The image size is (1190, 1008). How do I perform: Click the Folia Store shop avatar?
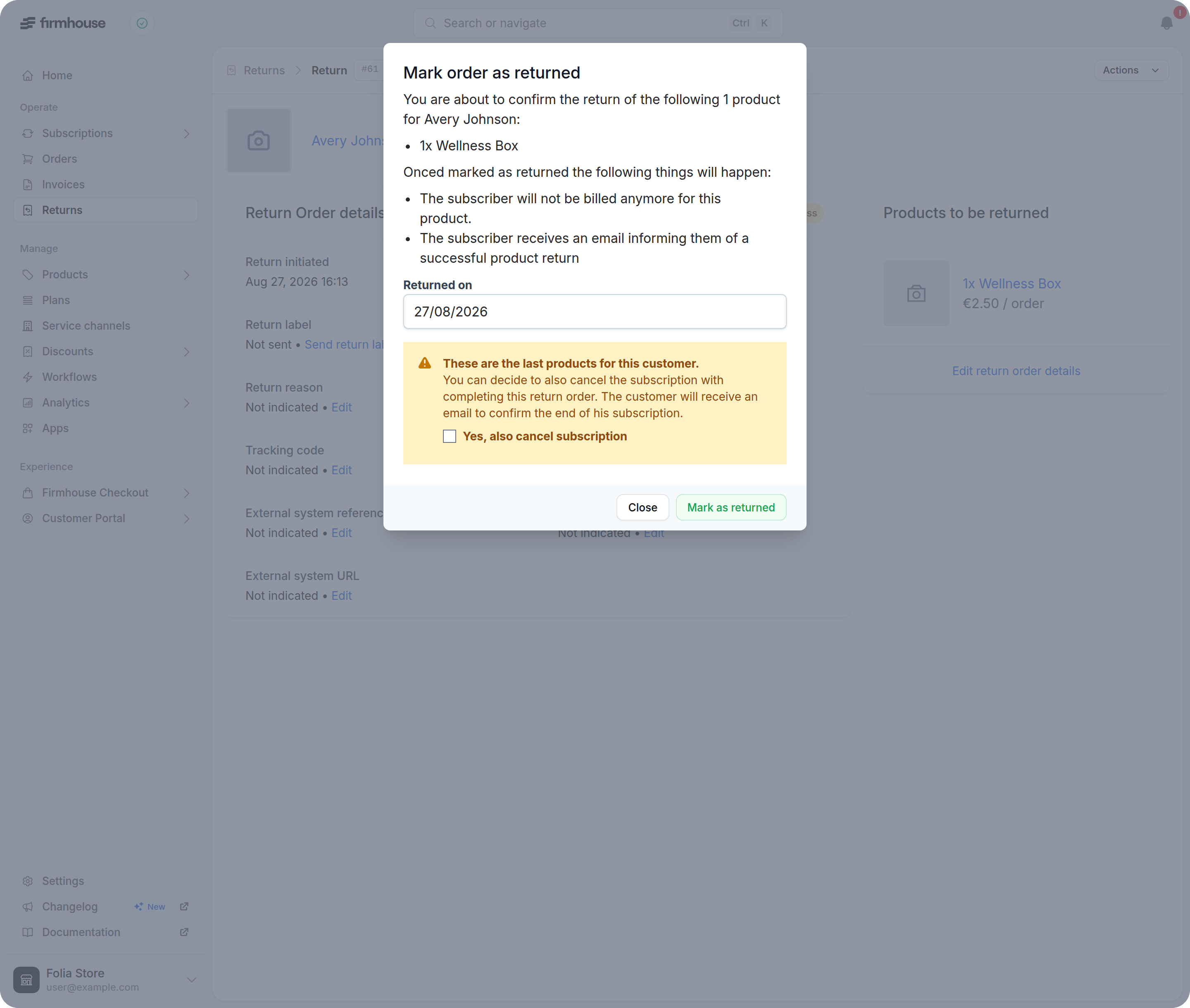pos(26,979)
